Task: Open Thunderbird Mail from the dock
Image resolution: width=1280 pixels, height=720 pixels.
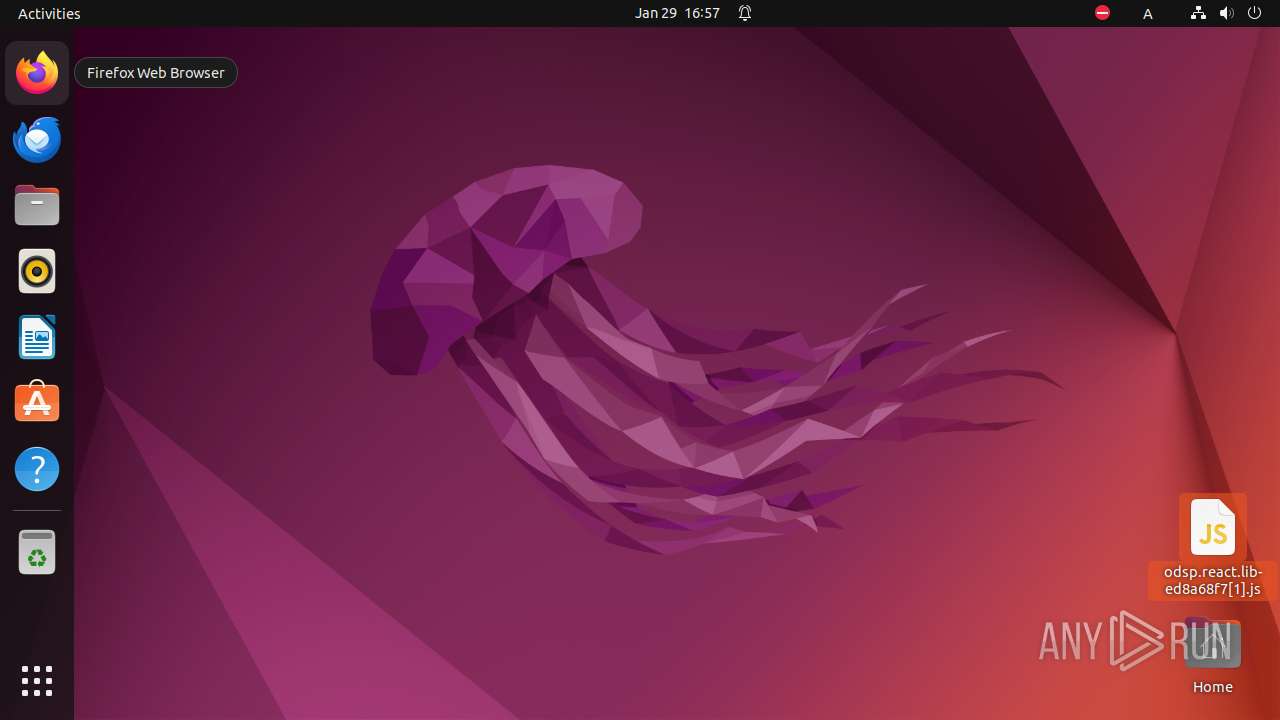Action: coord(37,139)
